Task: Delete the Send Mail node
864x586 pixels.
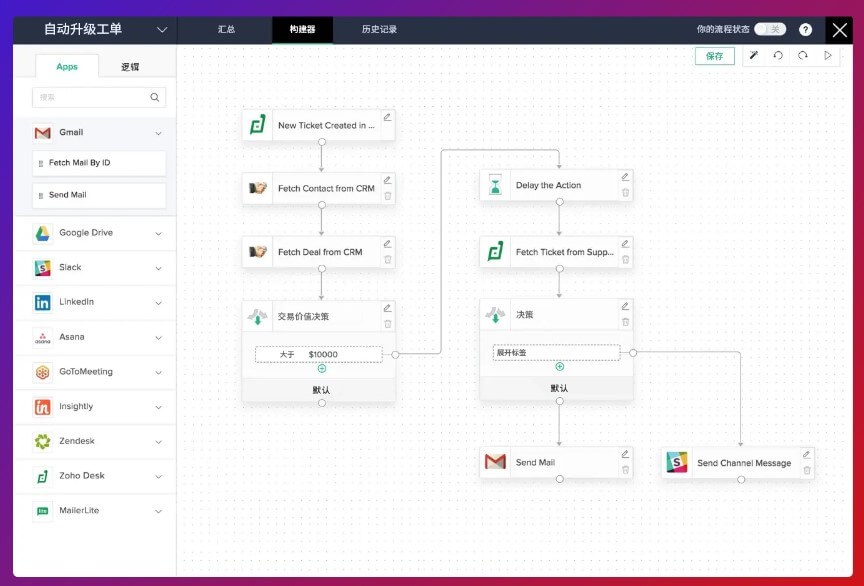Action: click(x=625, y=470)
